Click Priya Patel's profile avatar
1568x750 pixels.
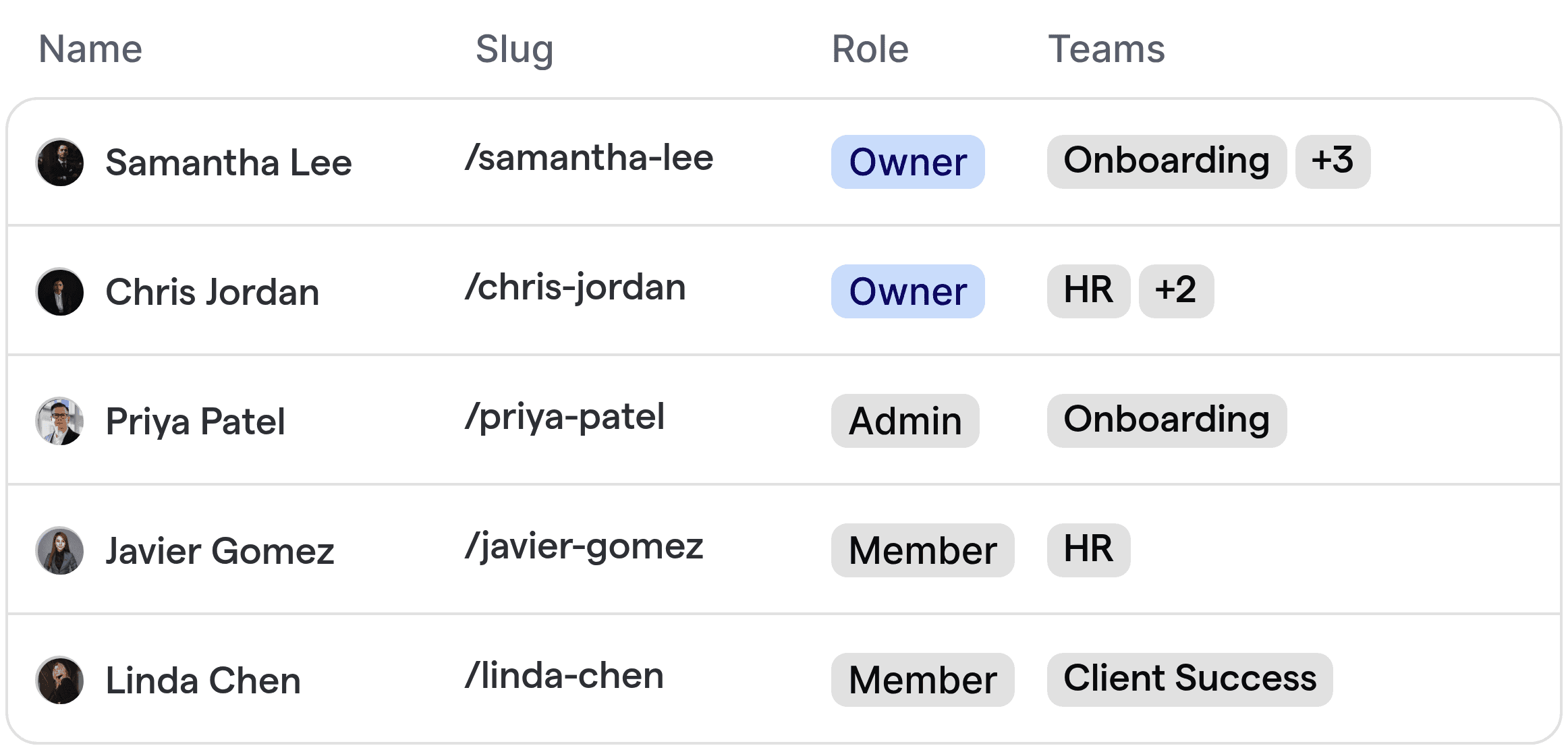[59, 421]
